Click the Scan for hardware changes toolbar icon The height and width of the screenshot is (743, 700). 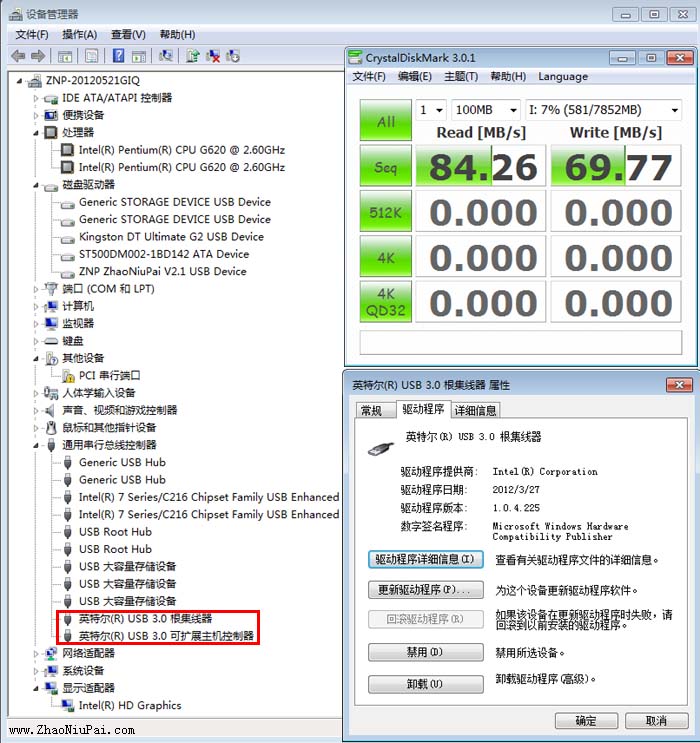(165, 56)
